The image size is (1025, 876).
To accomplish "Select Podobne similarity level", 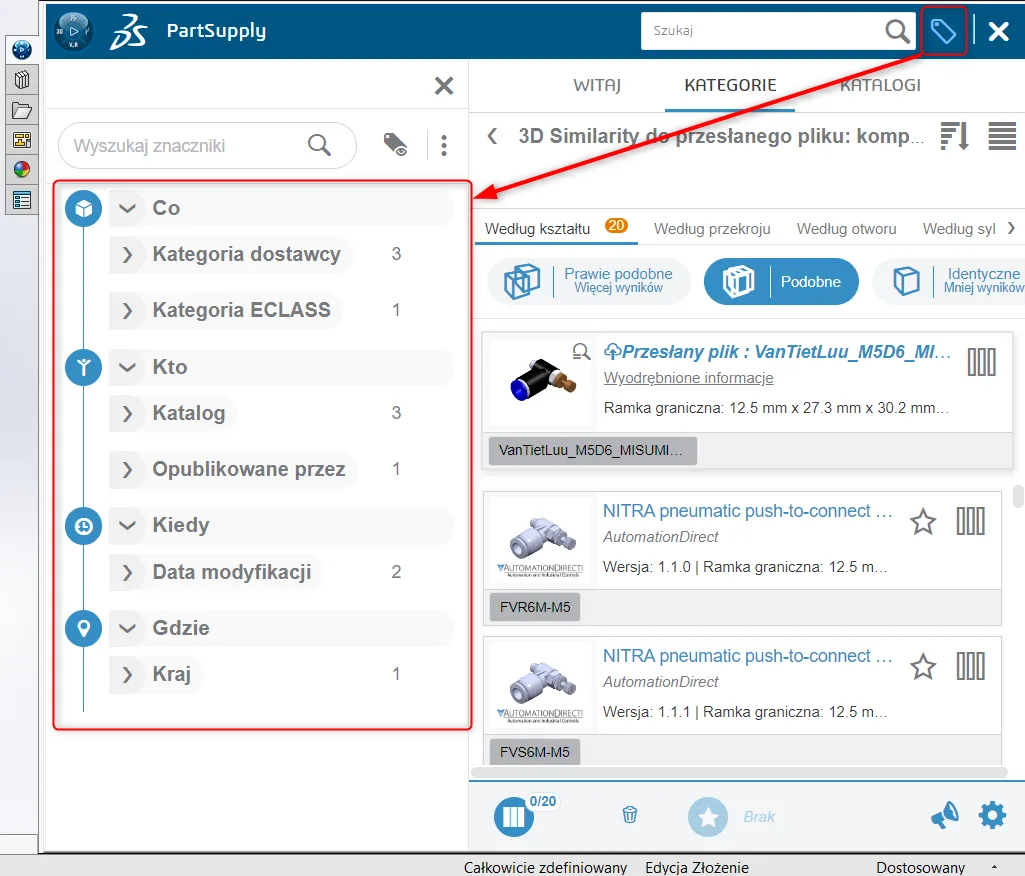I will pyautogui.click(x=781, y=282).
